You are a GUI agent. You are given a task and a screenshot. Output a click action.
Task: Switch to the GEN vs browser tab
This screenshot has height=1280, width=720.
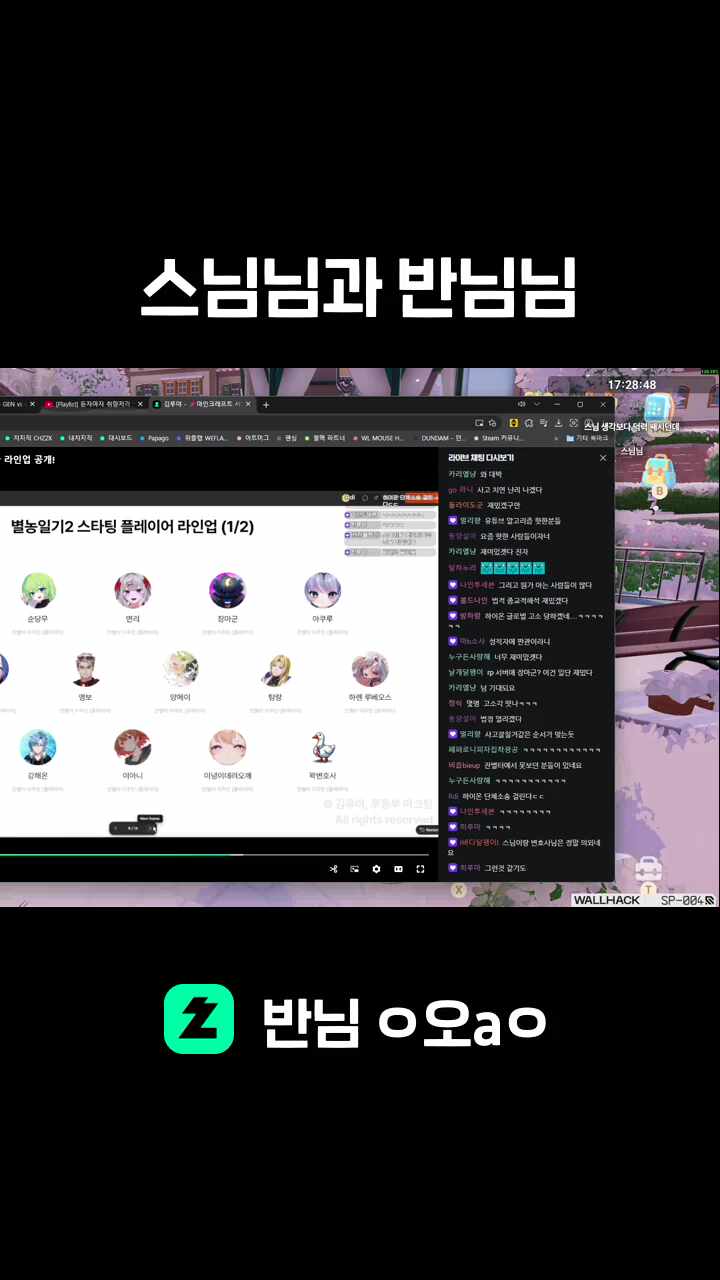point(18,405)
